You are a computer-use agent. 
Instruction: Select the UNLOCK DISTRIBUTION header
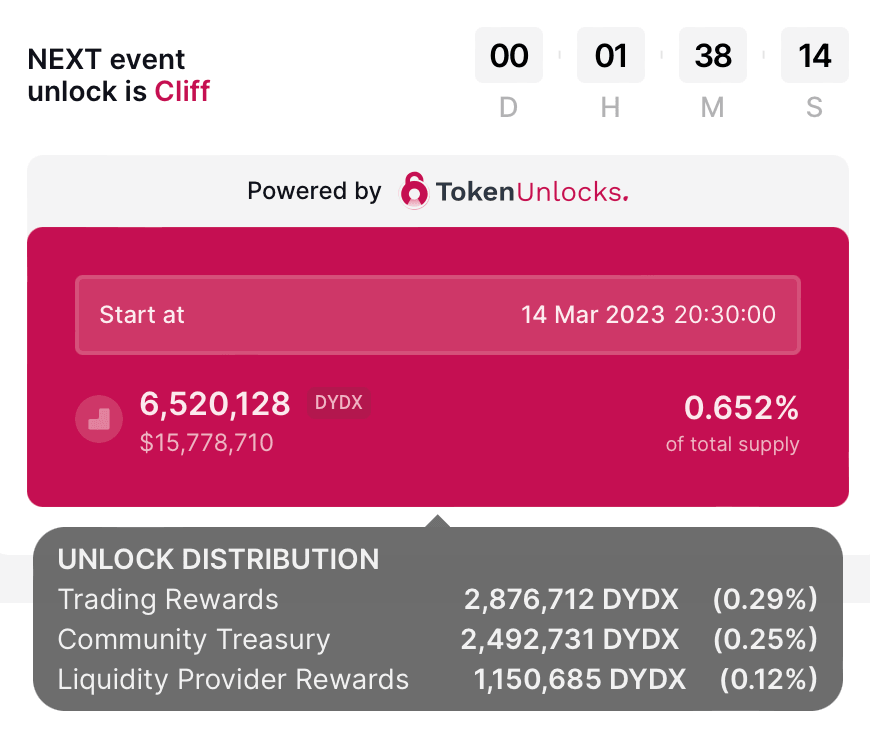(220, 559)
